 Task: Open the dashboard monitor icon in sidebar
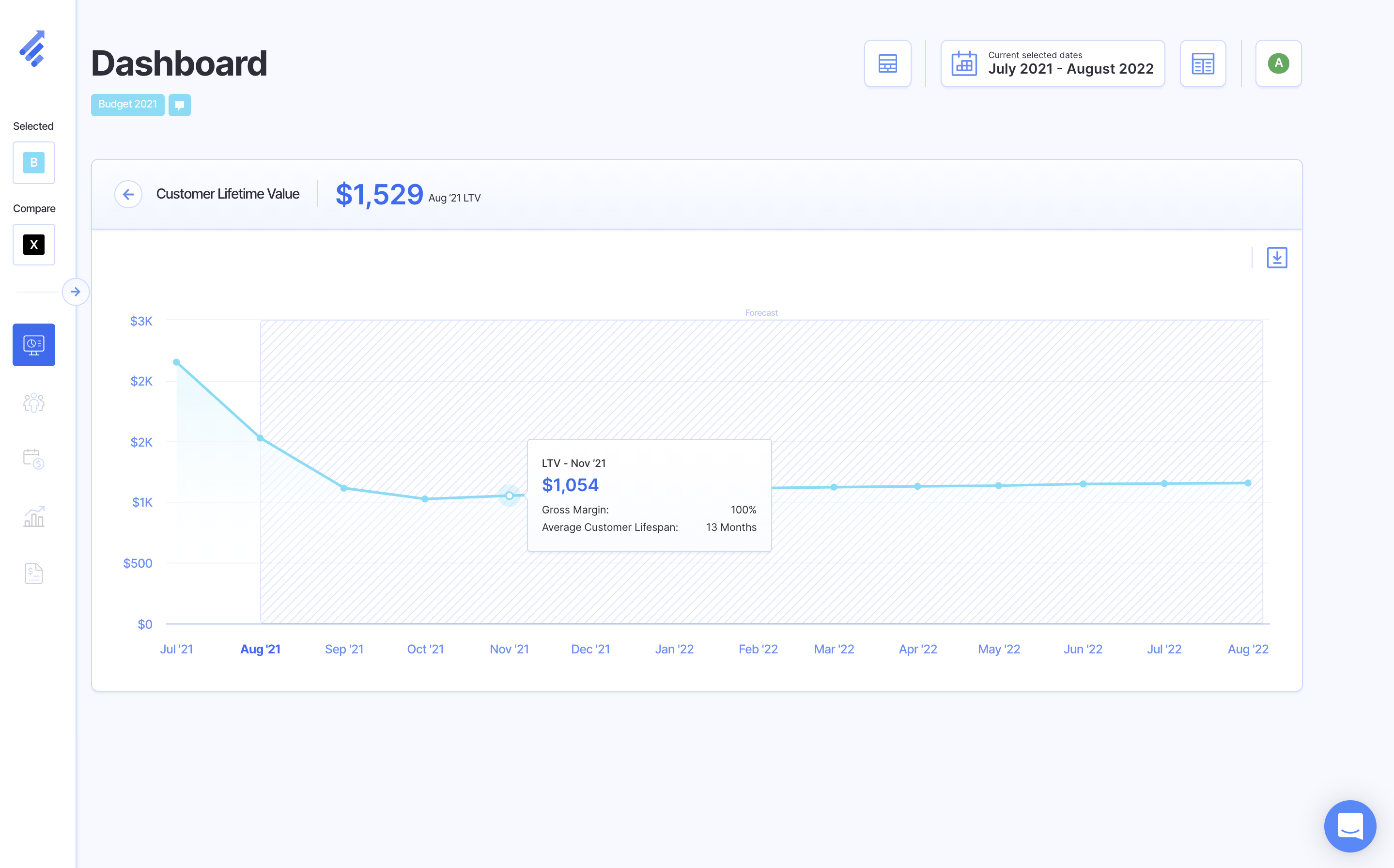[34, 345]
